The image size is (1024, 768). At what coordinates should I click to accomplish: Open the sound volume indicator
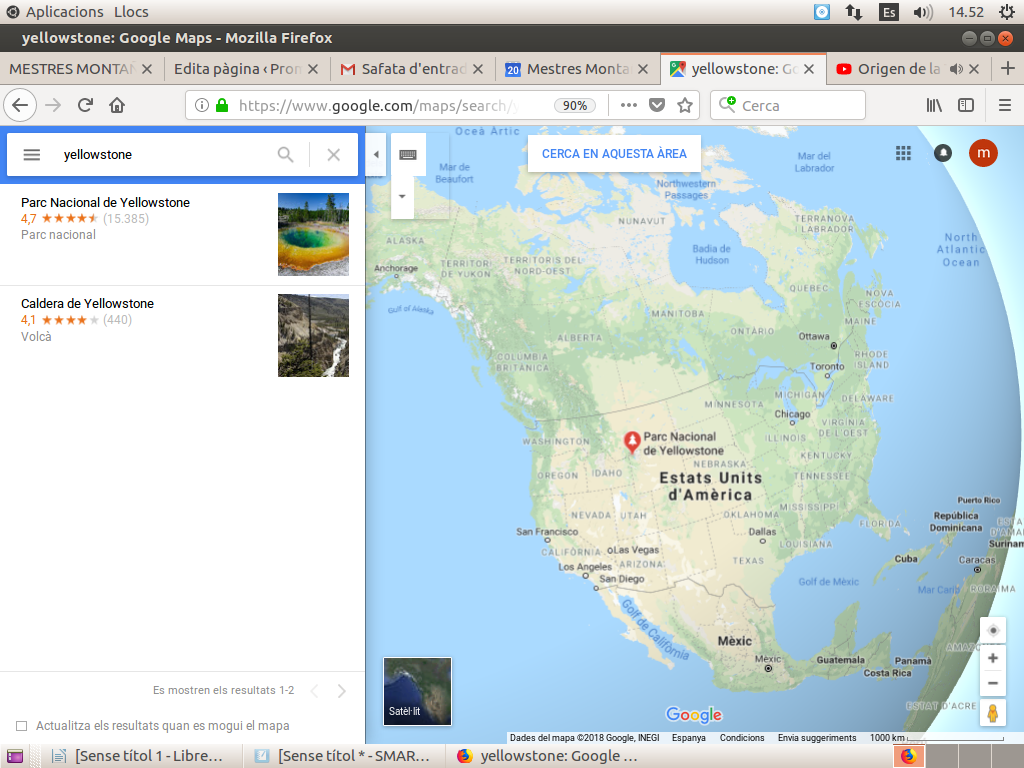click(923, 12)
